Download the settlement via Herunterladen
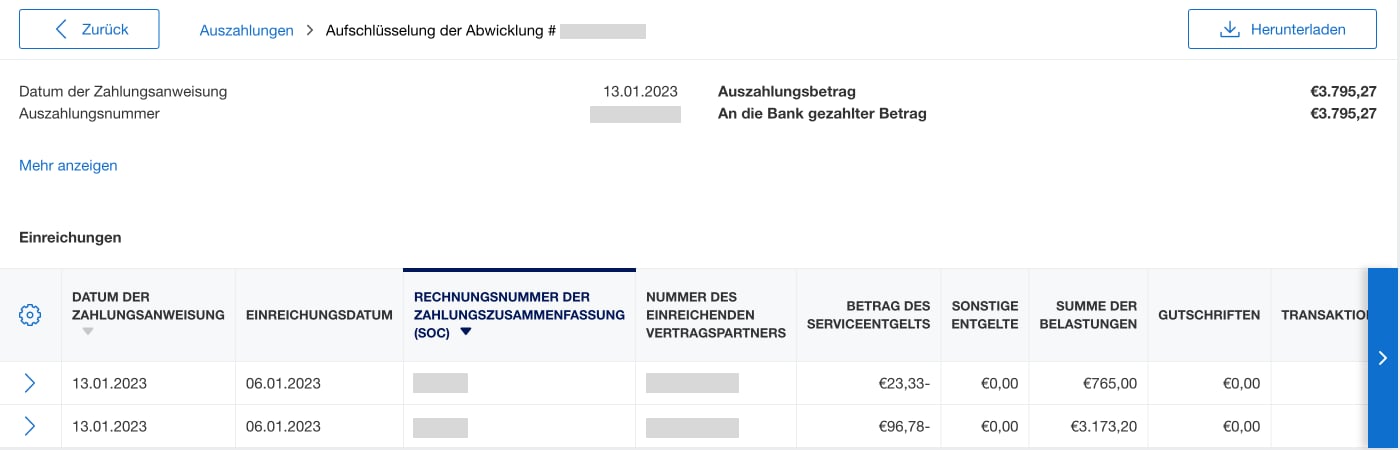The height and width of the screenshot is (450, 1400). tap(1281, 29)
